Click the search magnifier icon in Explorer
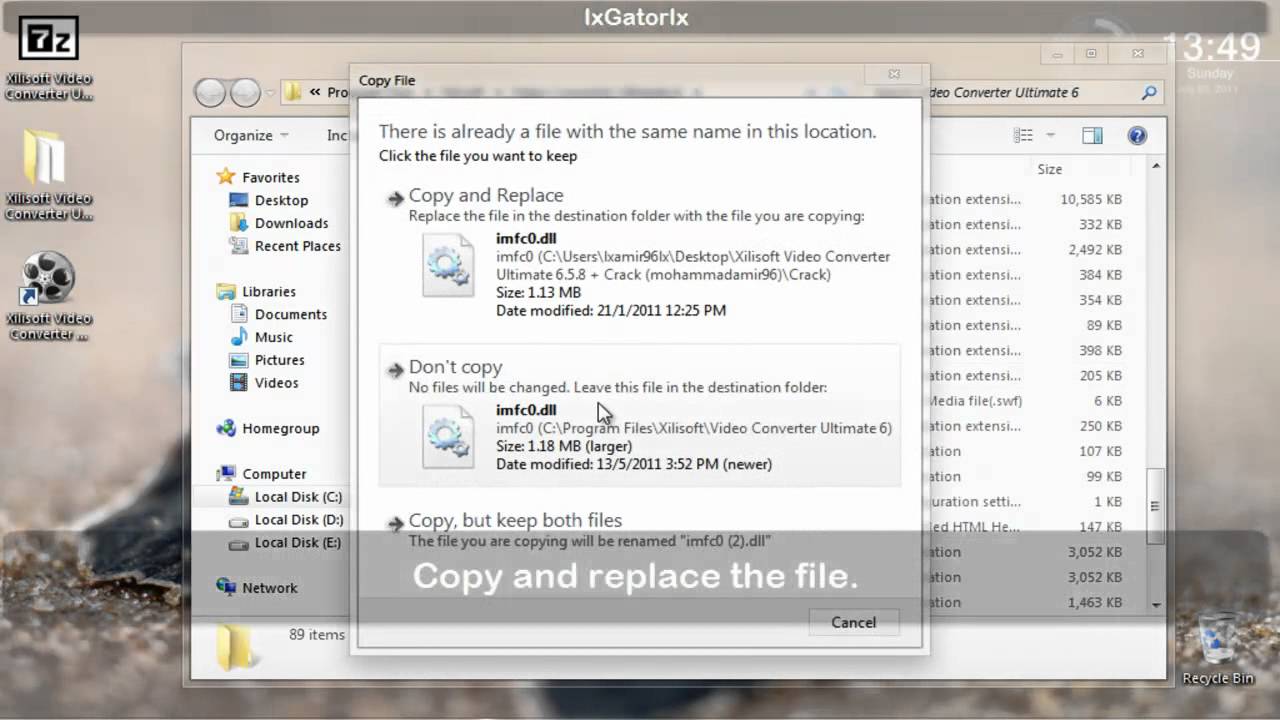This screenshot has height=720, width=1280. coord(1149,93)
